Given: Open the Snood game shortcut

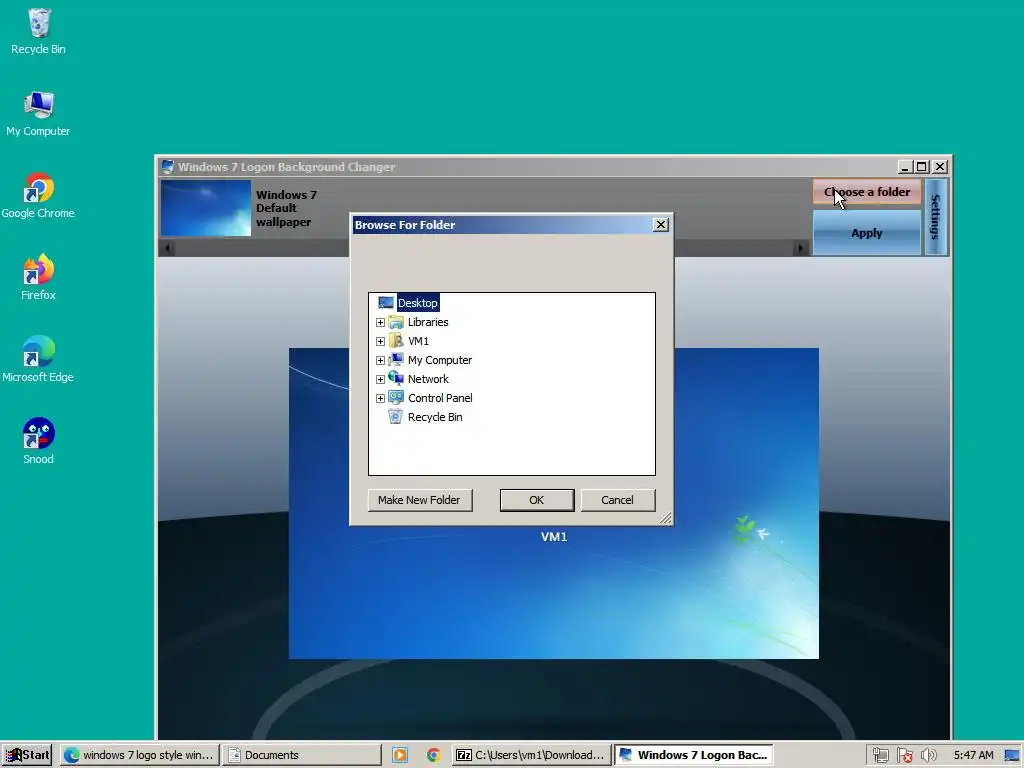Looking at the screenshot, I should [39, 441].
